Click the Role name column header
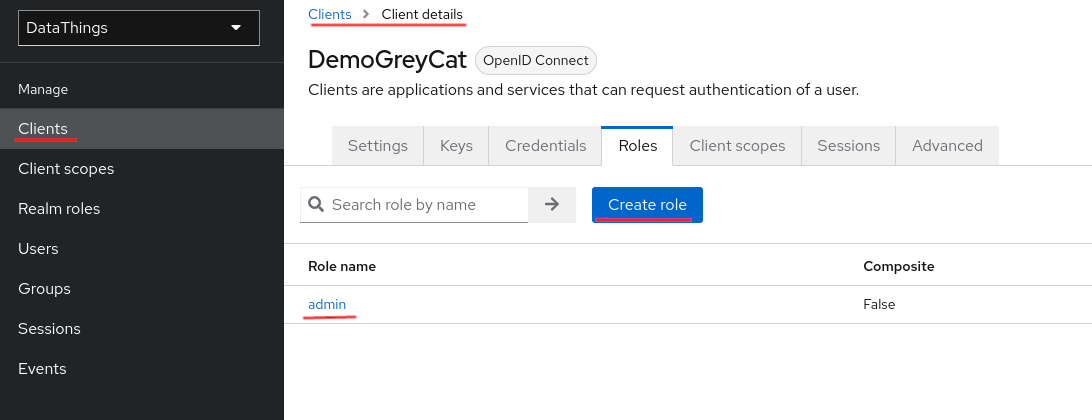Screen dimensions: 1092x420 pos(342,266)
